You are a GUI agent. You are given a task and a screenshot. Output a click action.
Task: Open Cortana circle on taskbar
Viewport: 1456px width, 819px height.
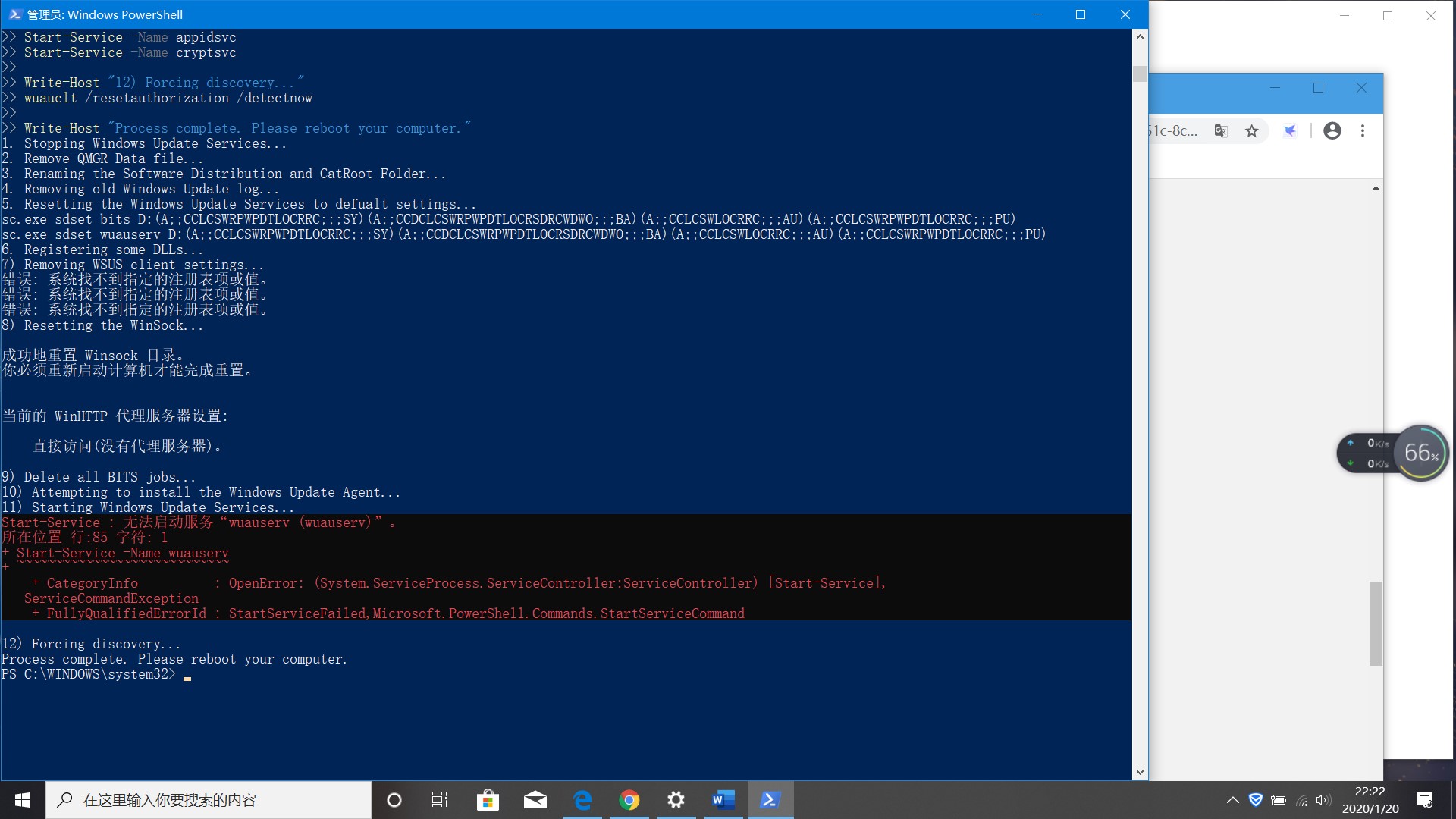pos(394,800)
